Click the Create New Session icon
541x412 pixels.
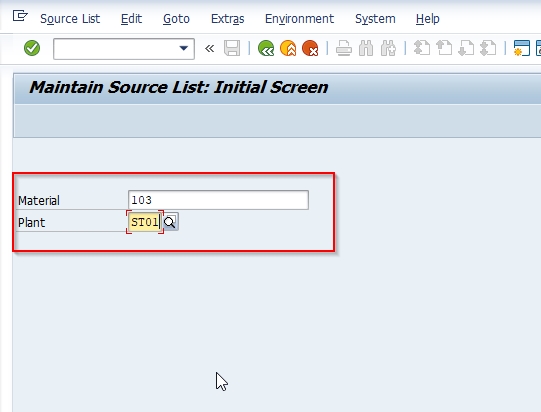521,48
